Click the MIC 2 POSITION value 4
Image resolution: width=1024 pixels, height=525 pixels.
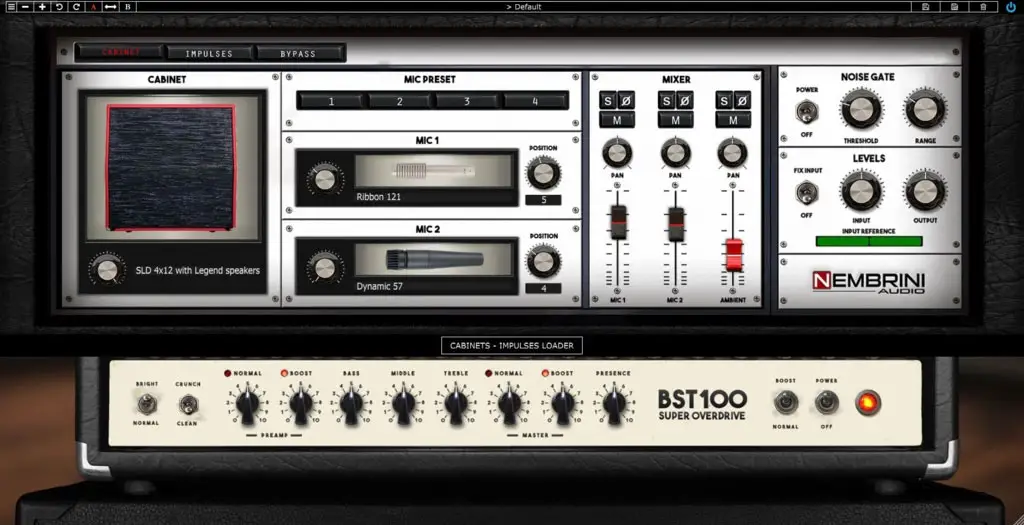click(x=543, y=288)
